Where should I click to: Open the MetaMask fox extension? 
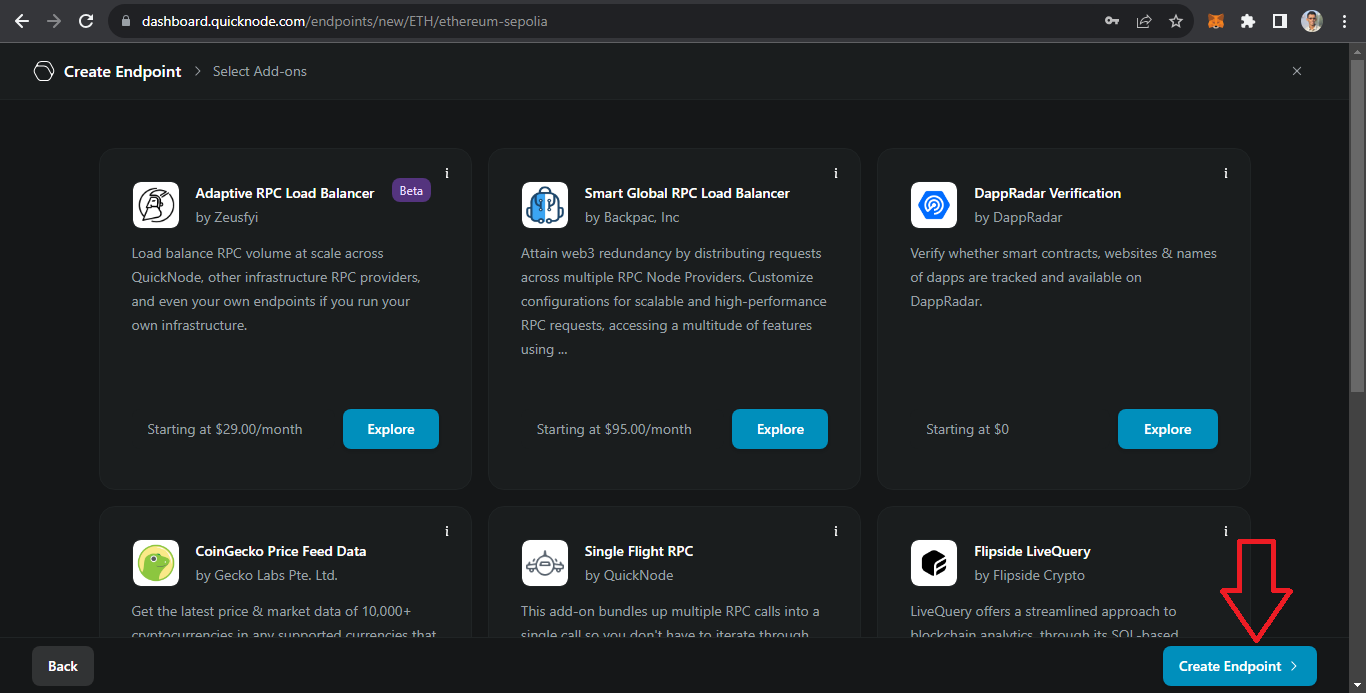coord(1215,21)
